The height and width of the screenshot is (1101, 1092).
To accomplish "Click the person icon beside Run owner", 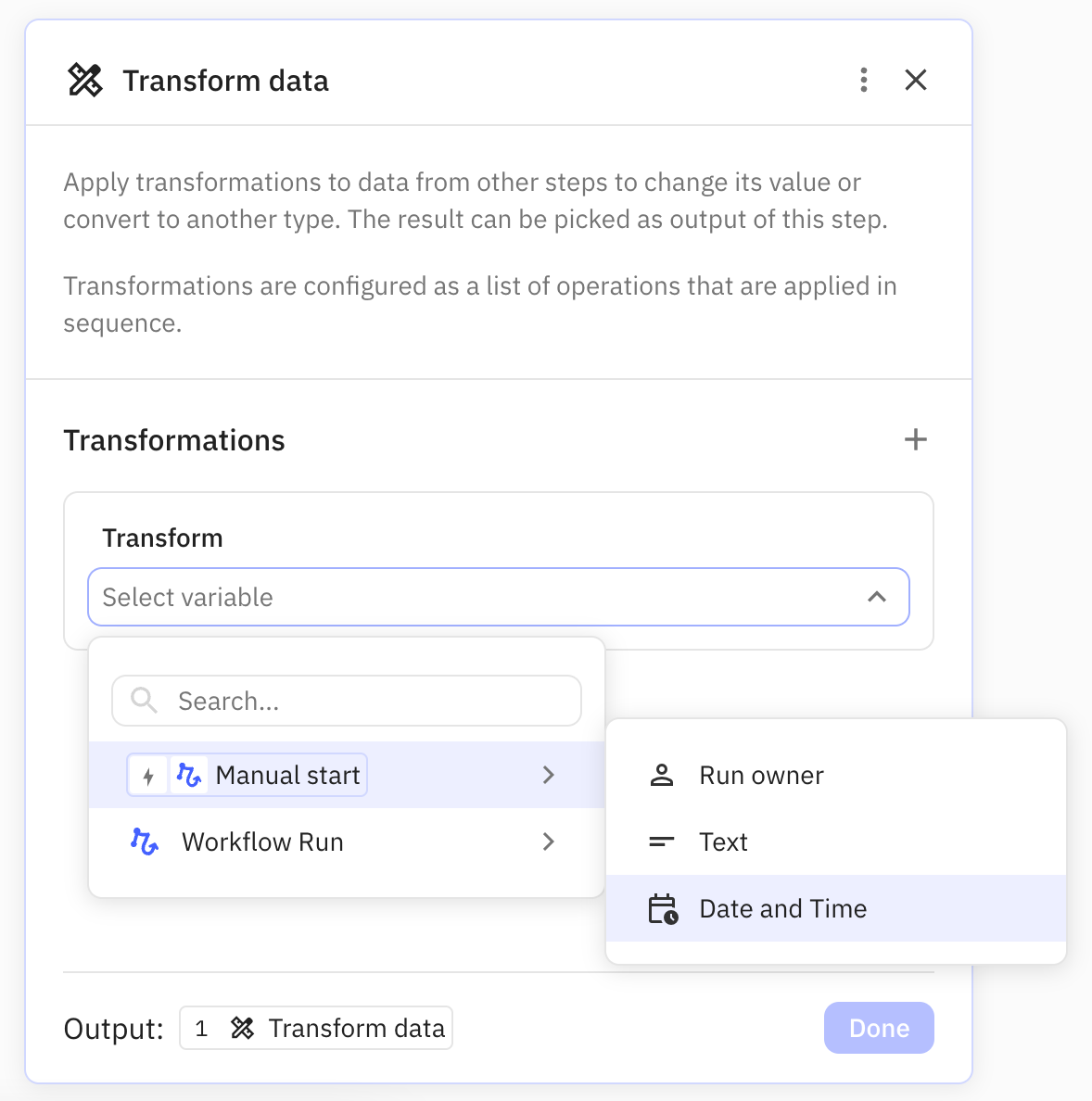I will click(662, 775).
